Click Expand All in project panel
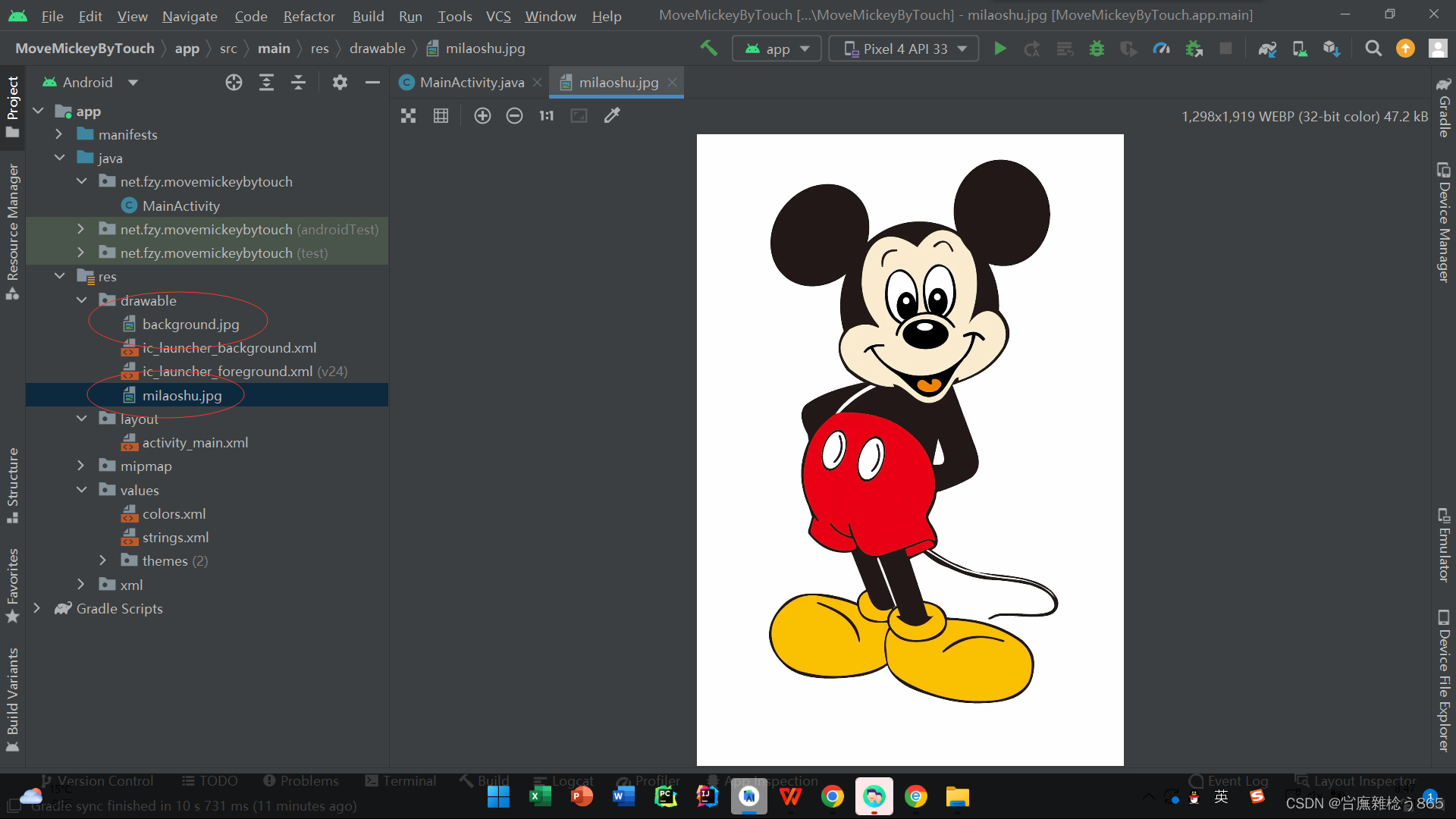Screen dimensions: 1456x819 pyautogui.click(x=266, y=83)
